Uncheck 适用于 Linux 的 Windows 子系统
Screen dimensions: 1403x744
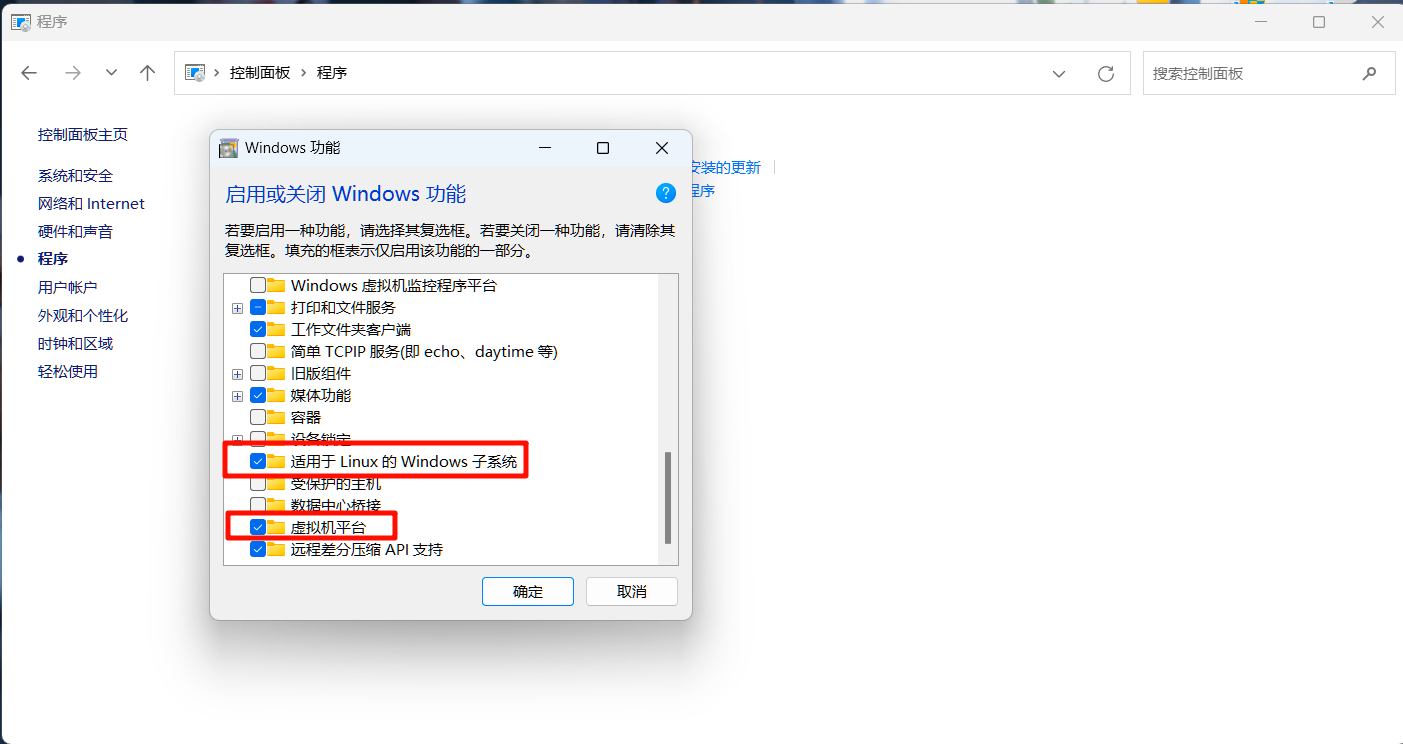[x=258, y=462]
